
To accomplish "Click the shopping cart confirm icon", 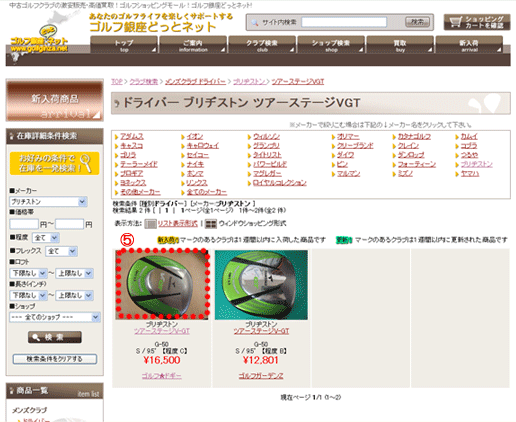I will point(477,22).
